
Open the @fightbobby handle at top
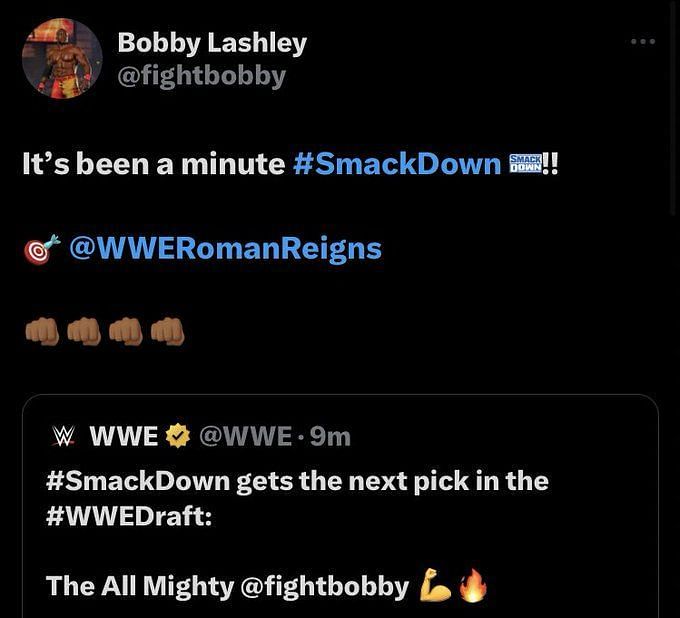[x=202, y=77]
